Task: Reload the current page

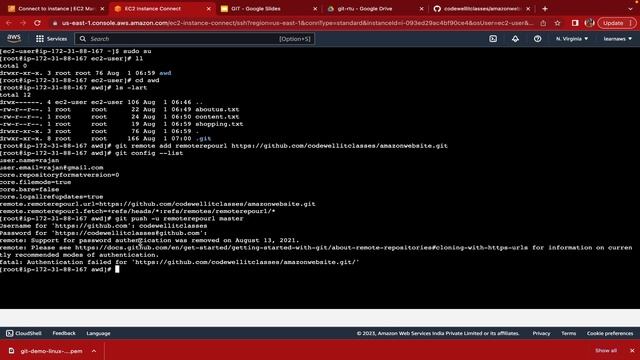Action: coord(37,23)
